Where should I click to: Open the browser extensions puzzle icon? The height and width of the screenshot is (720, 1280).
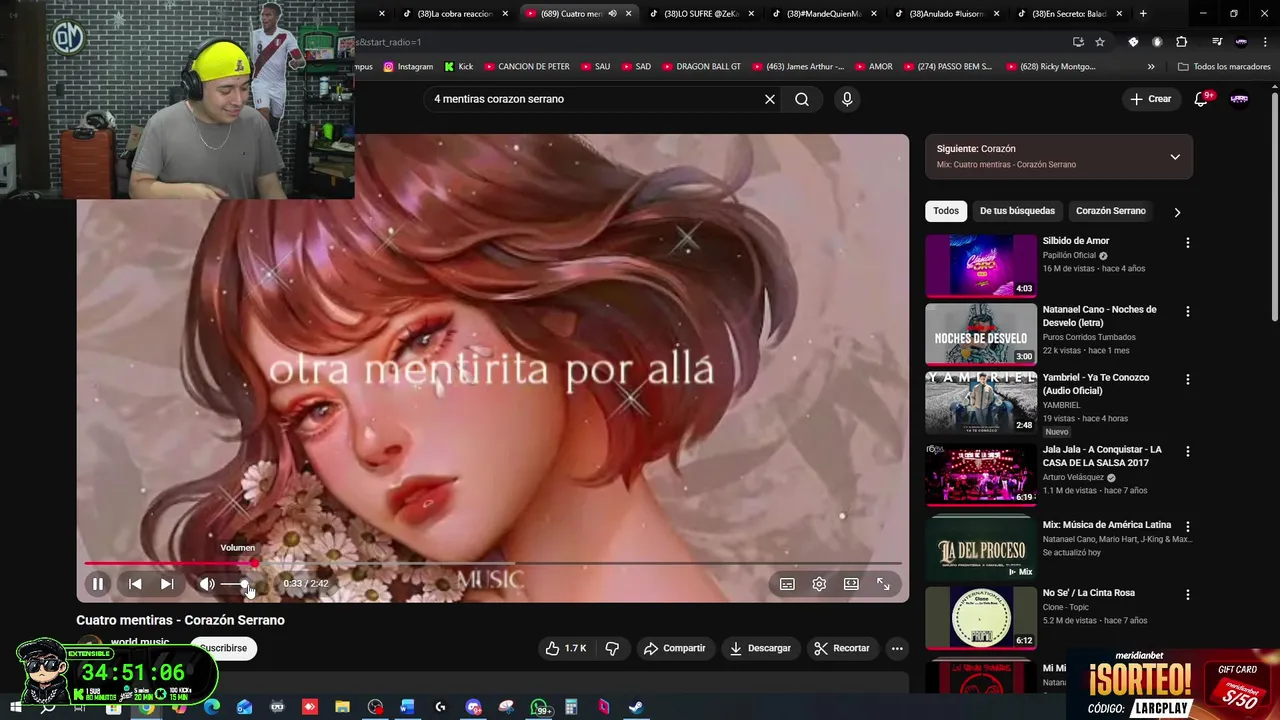click(1182, 42)
